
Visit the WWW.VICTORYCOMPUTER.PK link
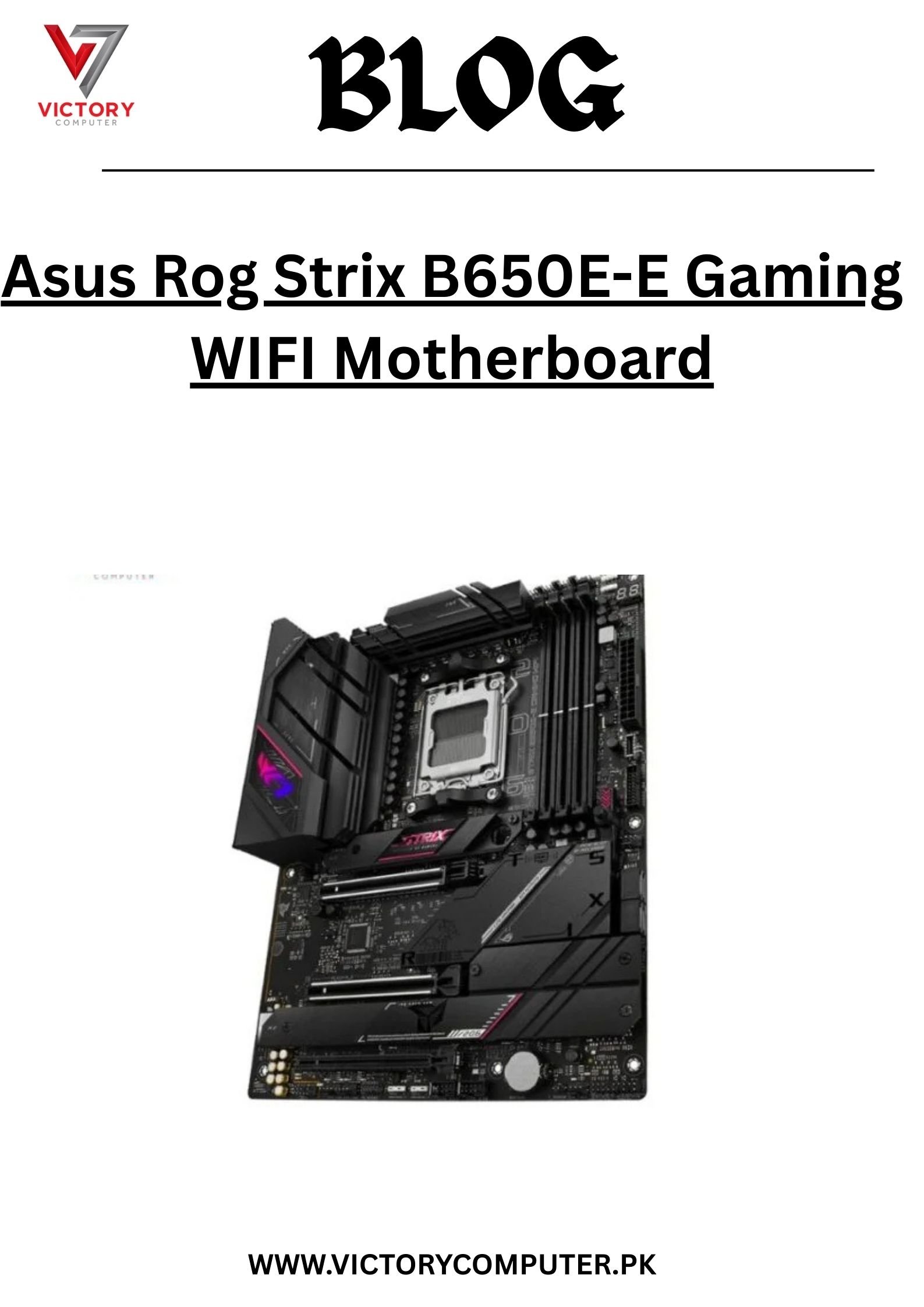[452, 1265]
